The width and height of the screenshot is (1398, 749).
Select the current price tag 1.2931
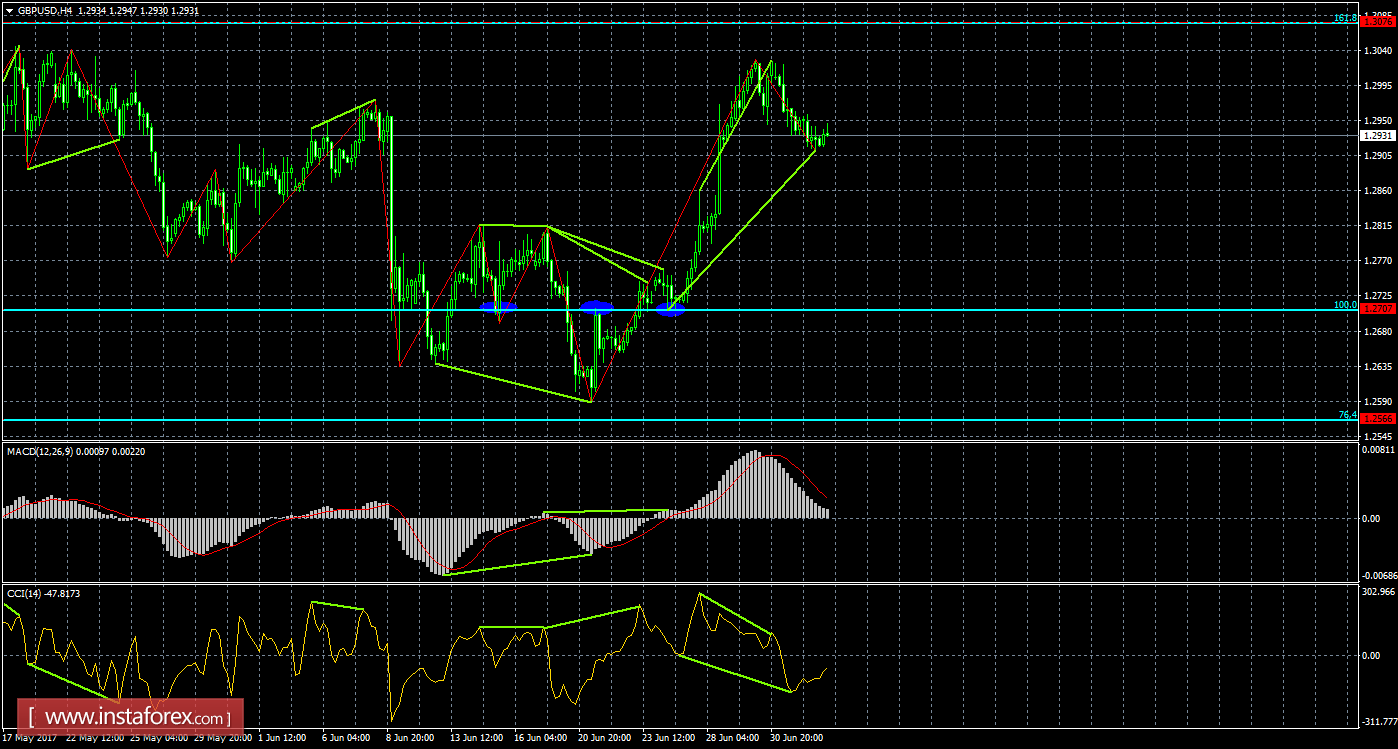1376,137
